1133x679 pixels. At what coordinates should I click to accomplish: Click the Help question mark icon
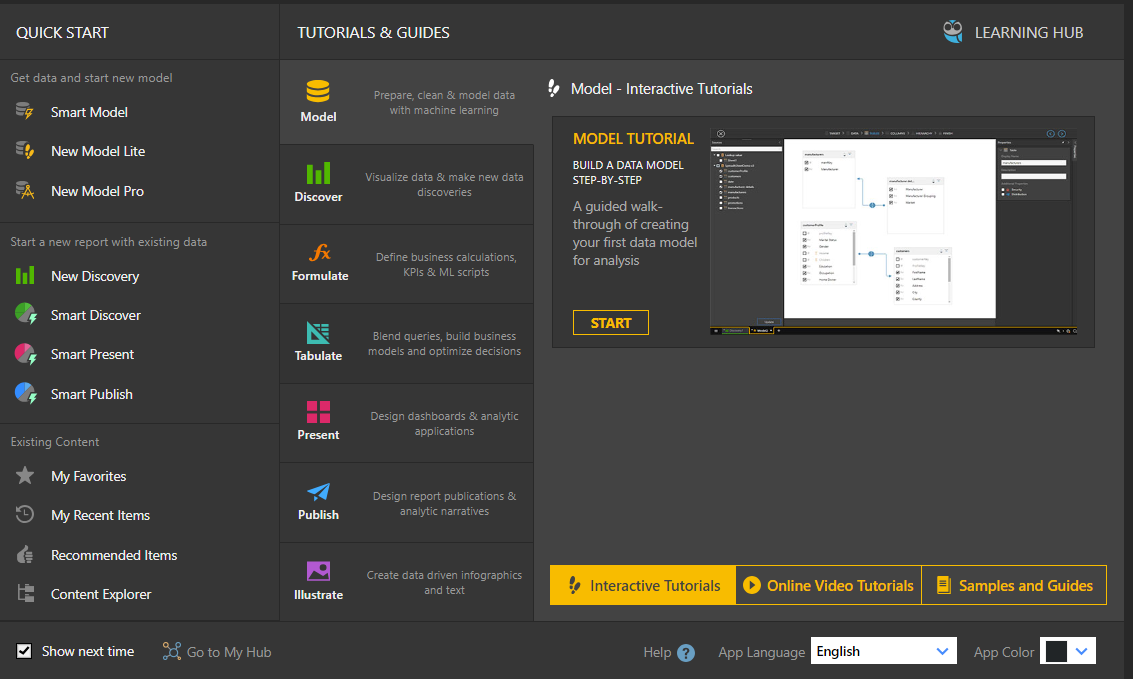coord(686,653)
